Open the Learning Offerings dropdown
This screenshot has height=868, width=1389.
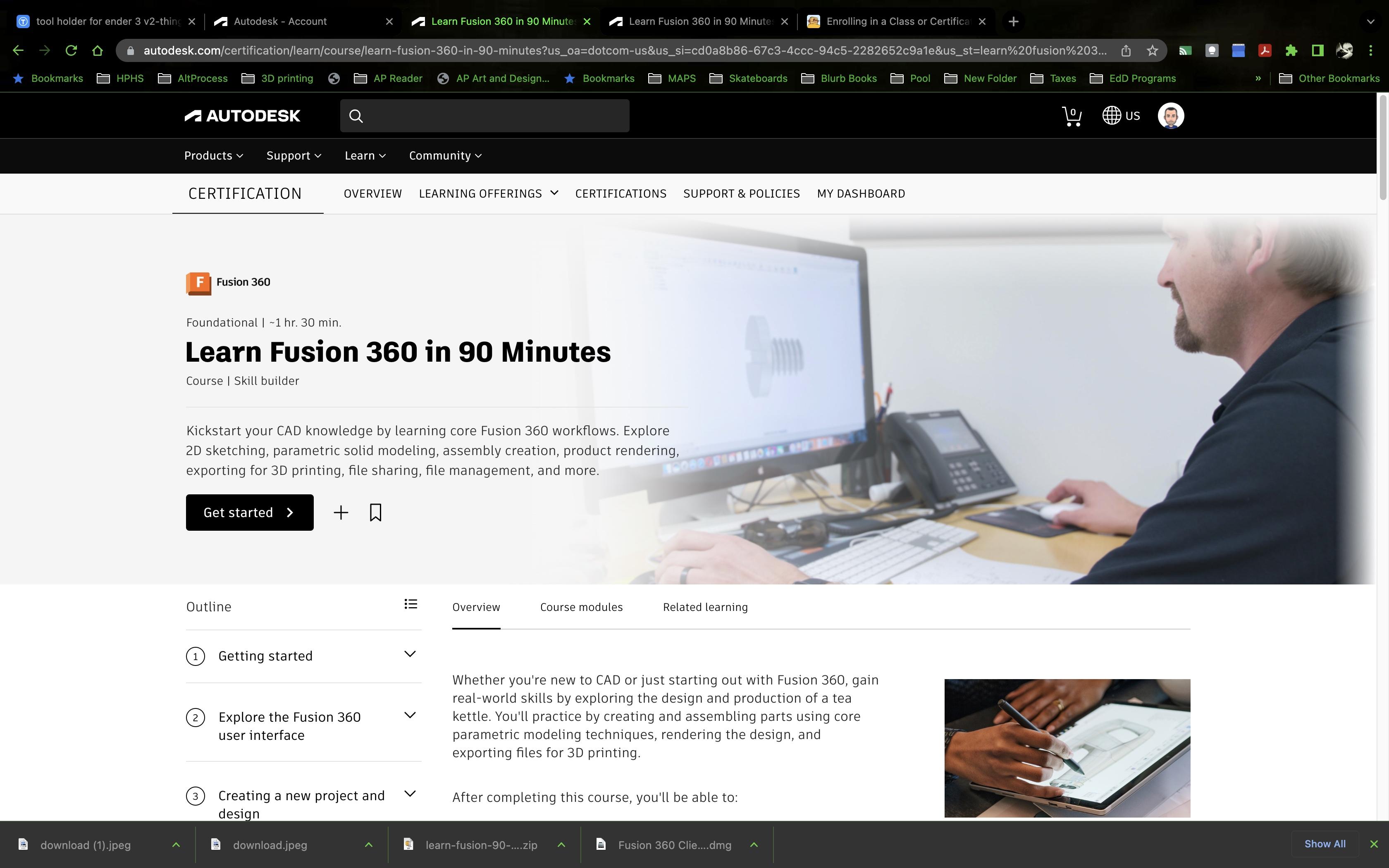(x=488, y=193)
